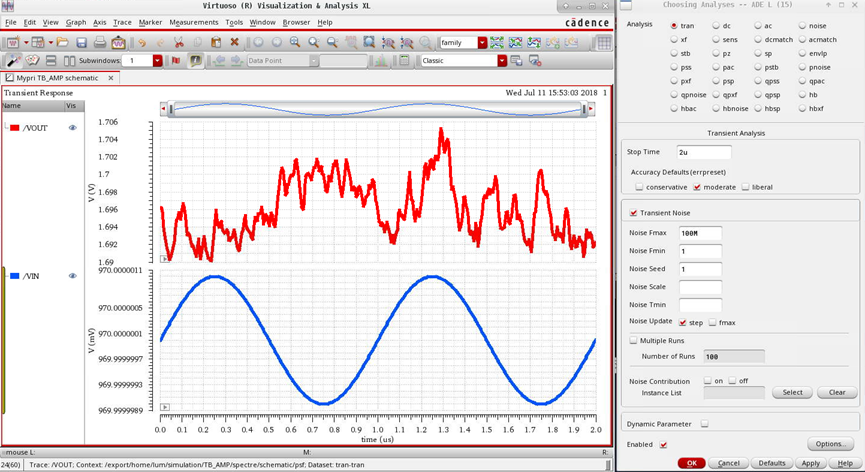Screen dimensions: 865x472
Task: Click the Undo arrow icon
Action: 142,42
